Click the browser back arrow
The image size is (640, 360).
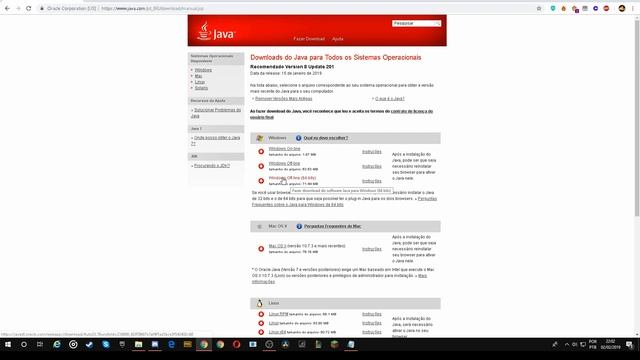click(7, 8)
